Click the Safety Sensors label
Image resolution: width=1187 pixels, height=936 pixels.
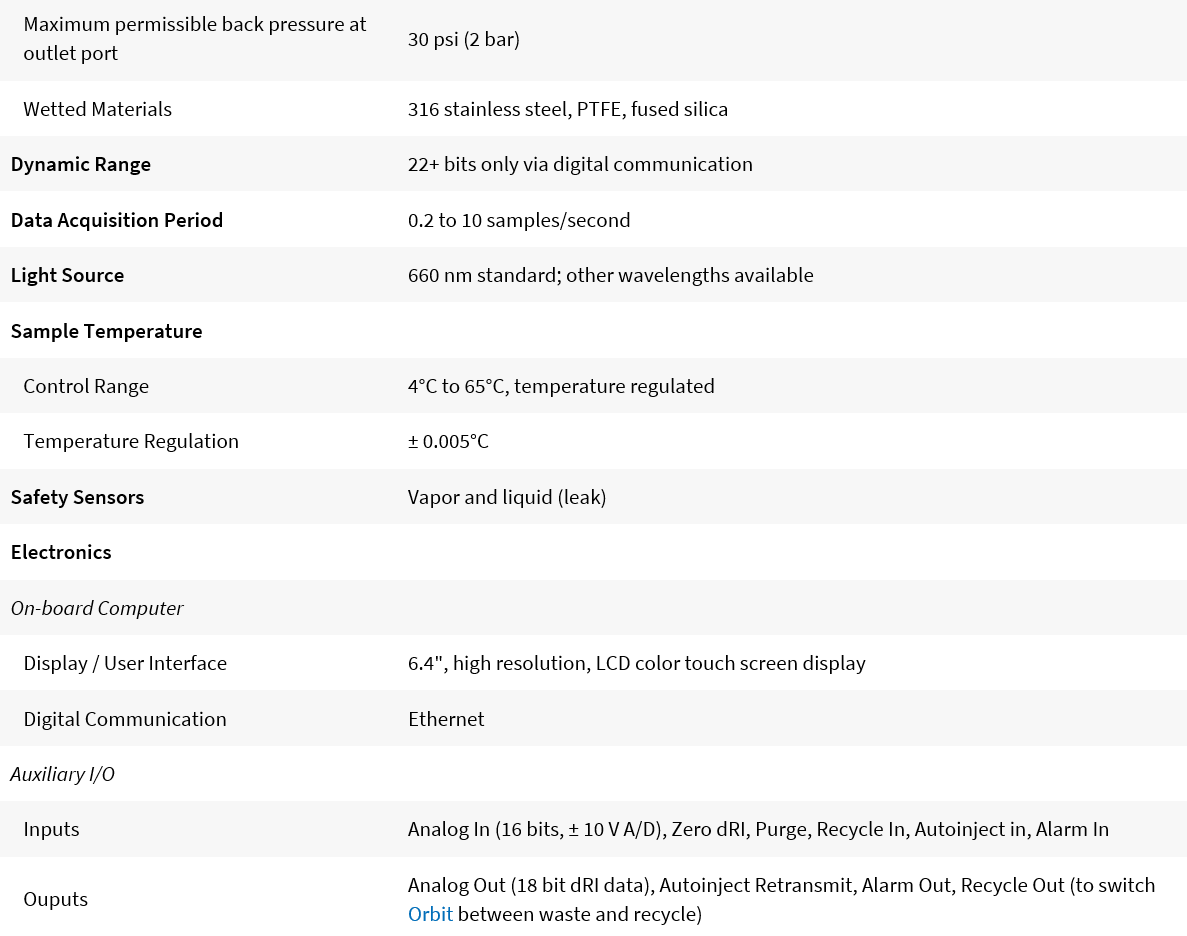click(78, 497)
